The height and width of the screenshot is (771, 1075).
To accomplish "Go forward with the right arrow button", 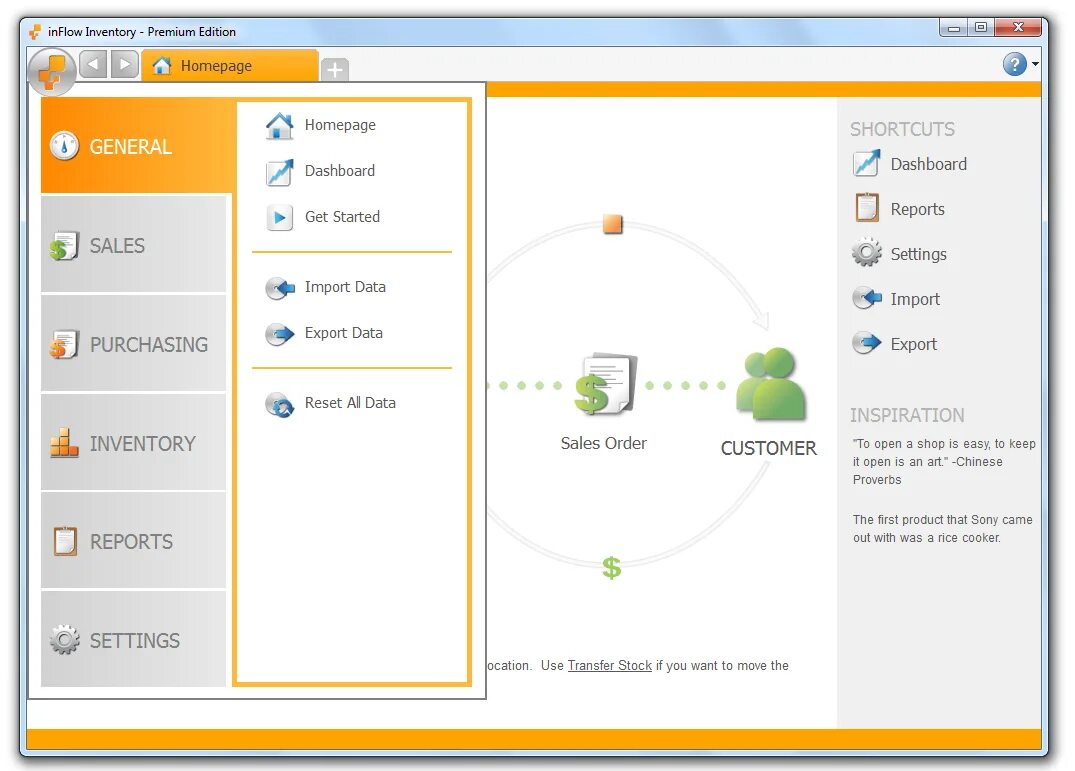I will click(124, 64).
